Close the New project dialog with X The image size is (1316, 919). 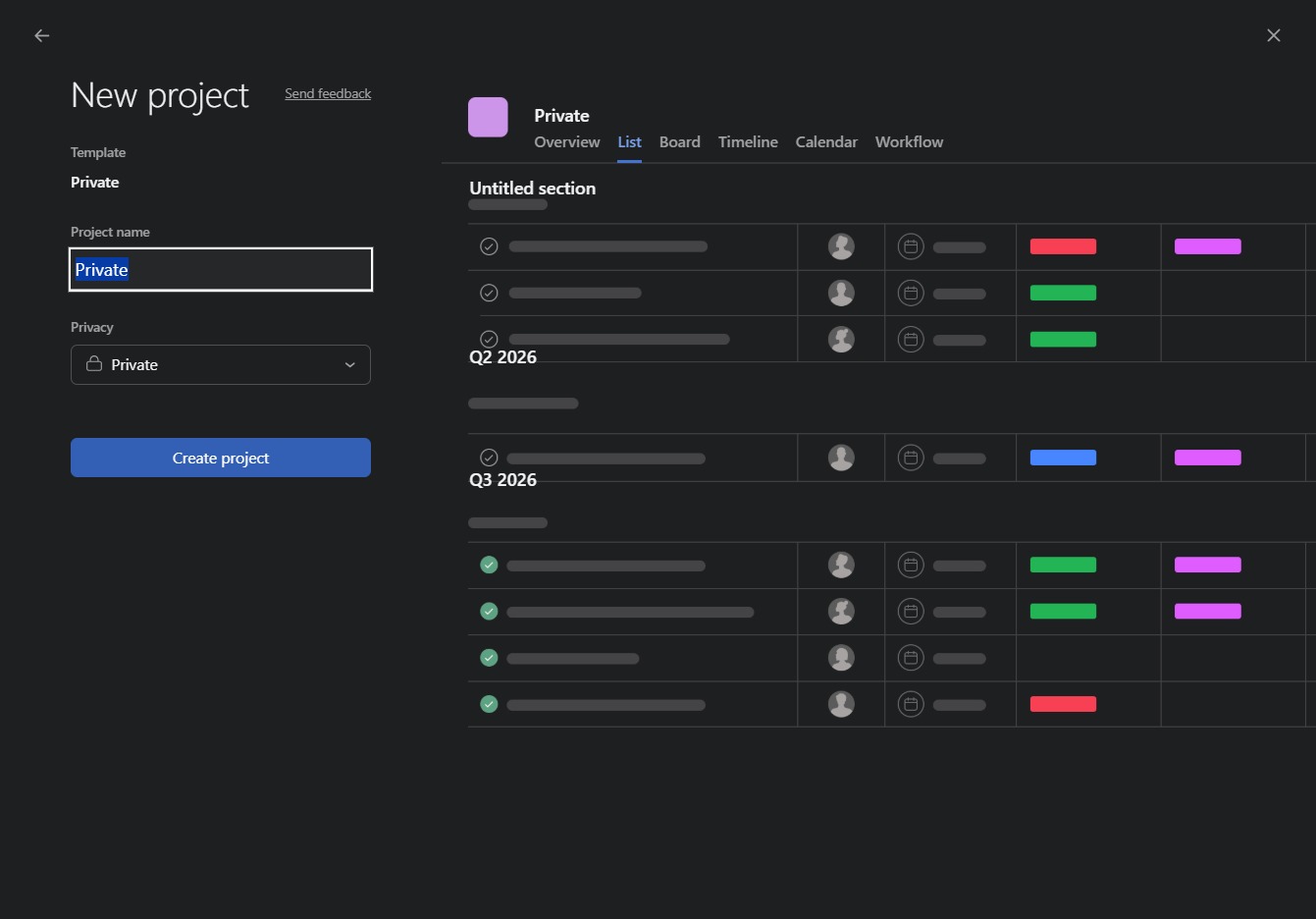tap(1274, 35)
